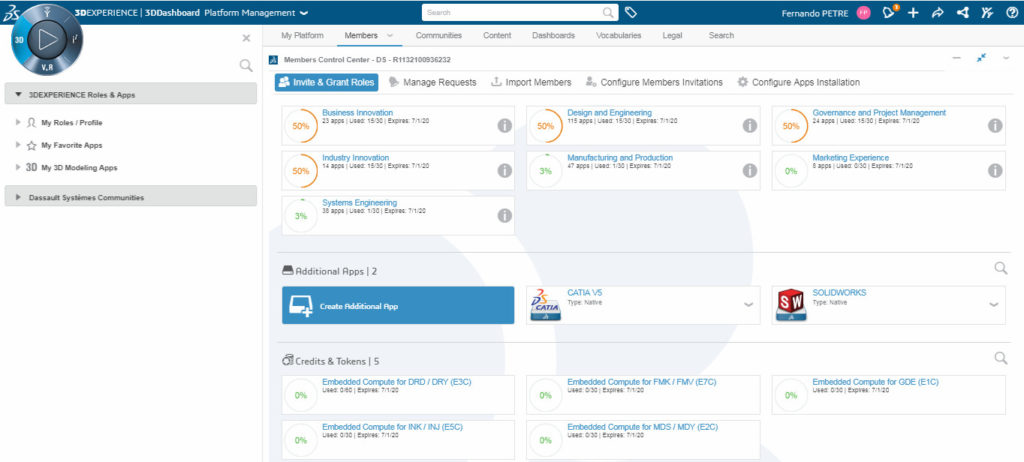
Task: Show info for Industry Innovation
Action: click(504, 171)
